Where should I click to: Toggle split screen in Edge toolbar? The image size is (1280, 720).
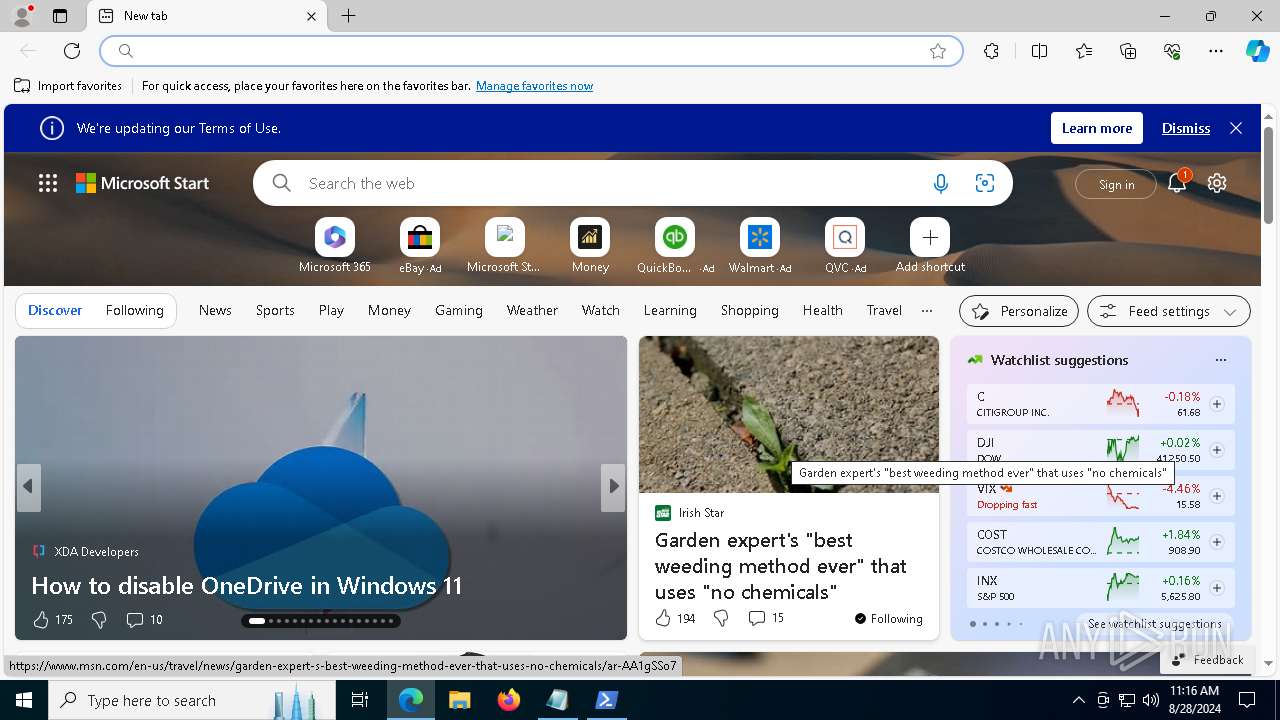pos(1039,51)
